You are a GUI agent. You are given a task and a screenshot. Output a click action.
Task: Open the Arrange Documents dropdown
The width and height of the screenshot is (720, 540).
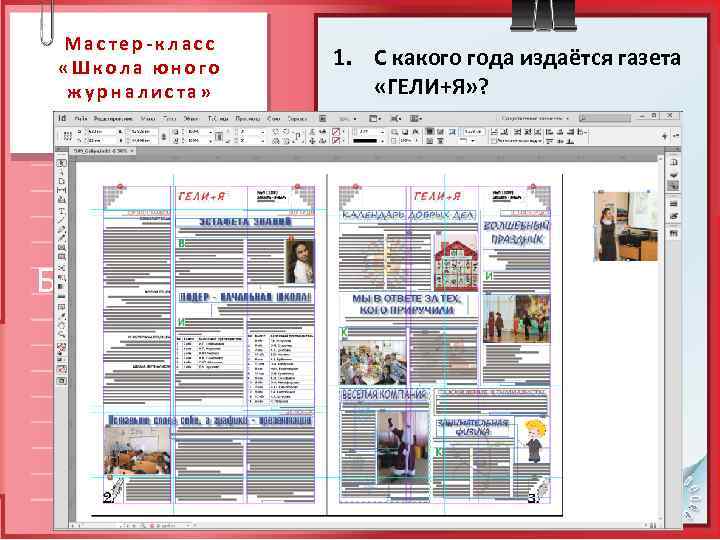416,118
